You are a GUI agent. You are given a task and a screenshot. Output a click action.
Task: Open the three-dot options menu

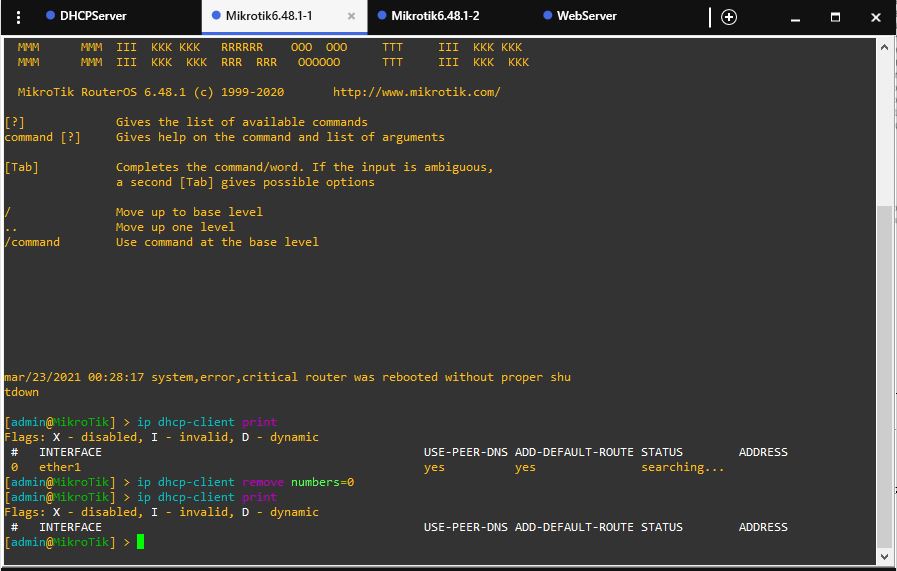tap(18, 17)
